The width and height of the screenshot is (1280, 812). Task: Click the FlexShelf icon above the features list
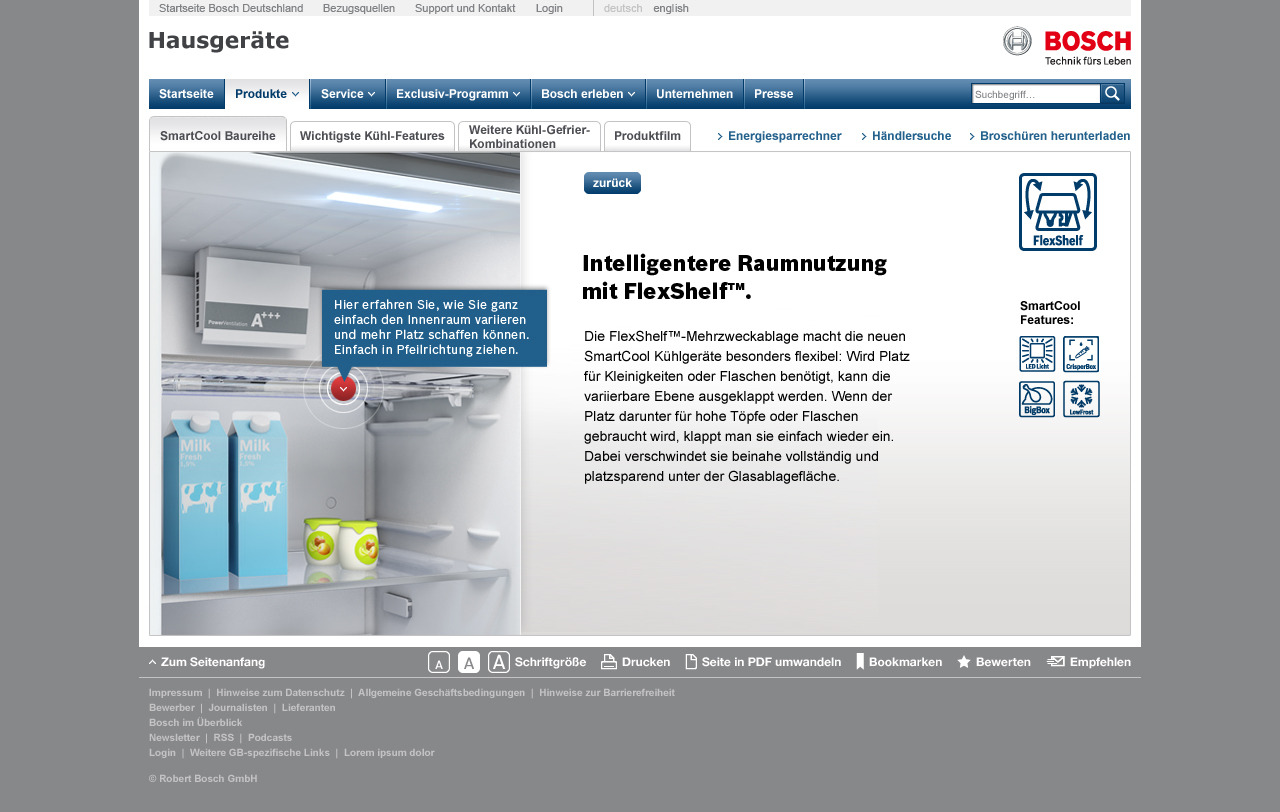pyautogui.click(x=1058, y=212)
